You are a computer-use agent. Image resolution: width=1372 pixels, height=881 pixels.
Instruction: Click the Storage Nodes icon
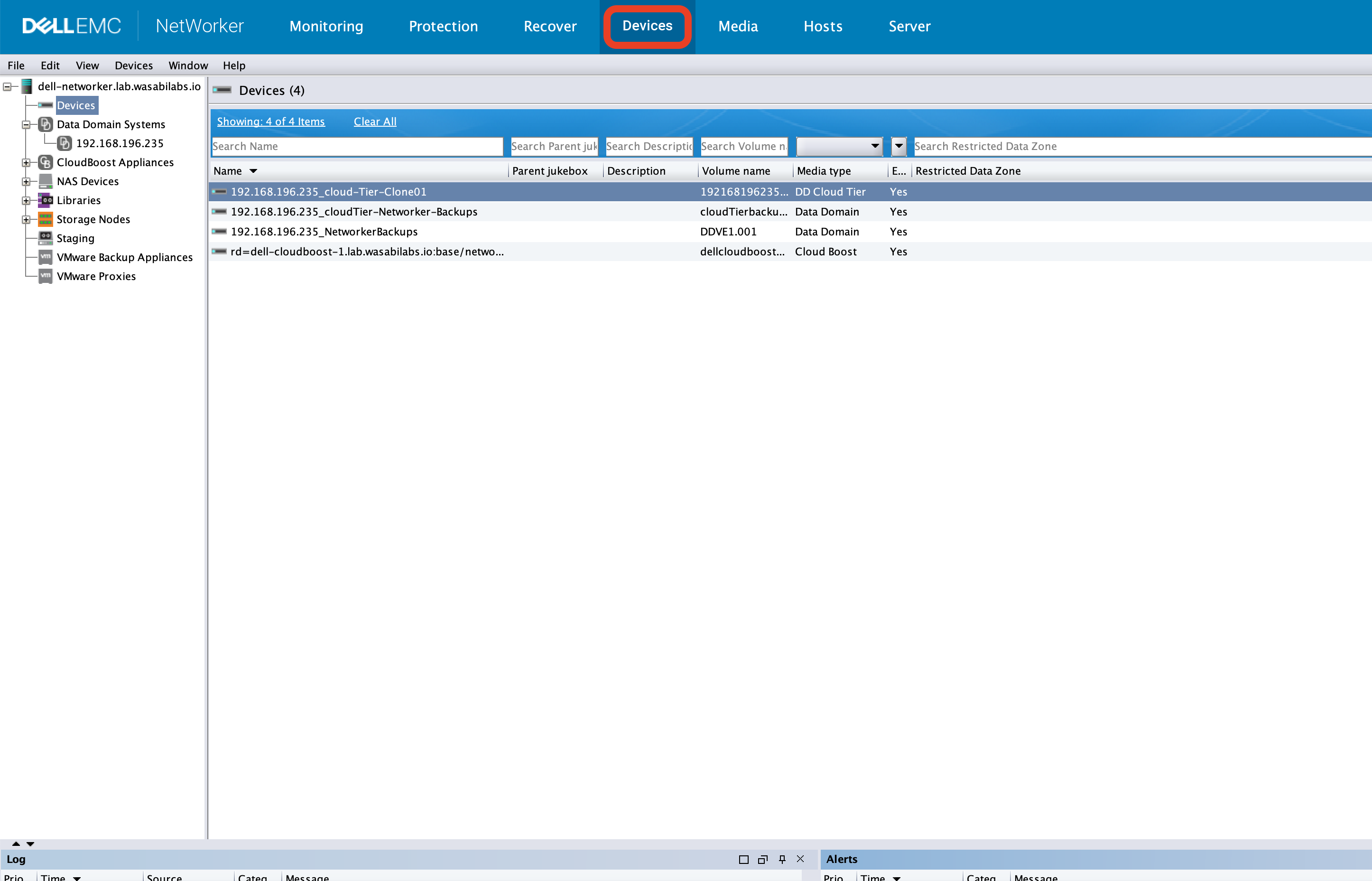click(x=46, y=218)
